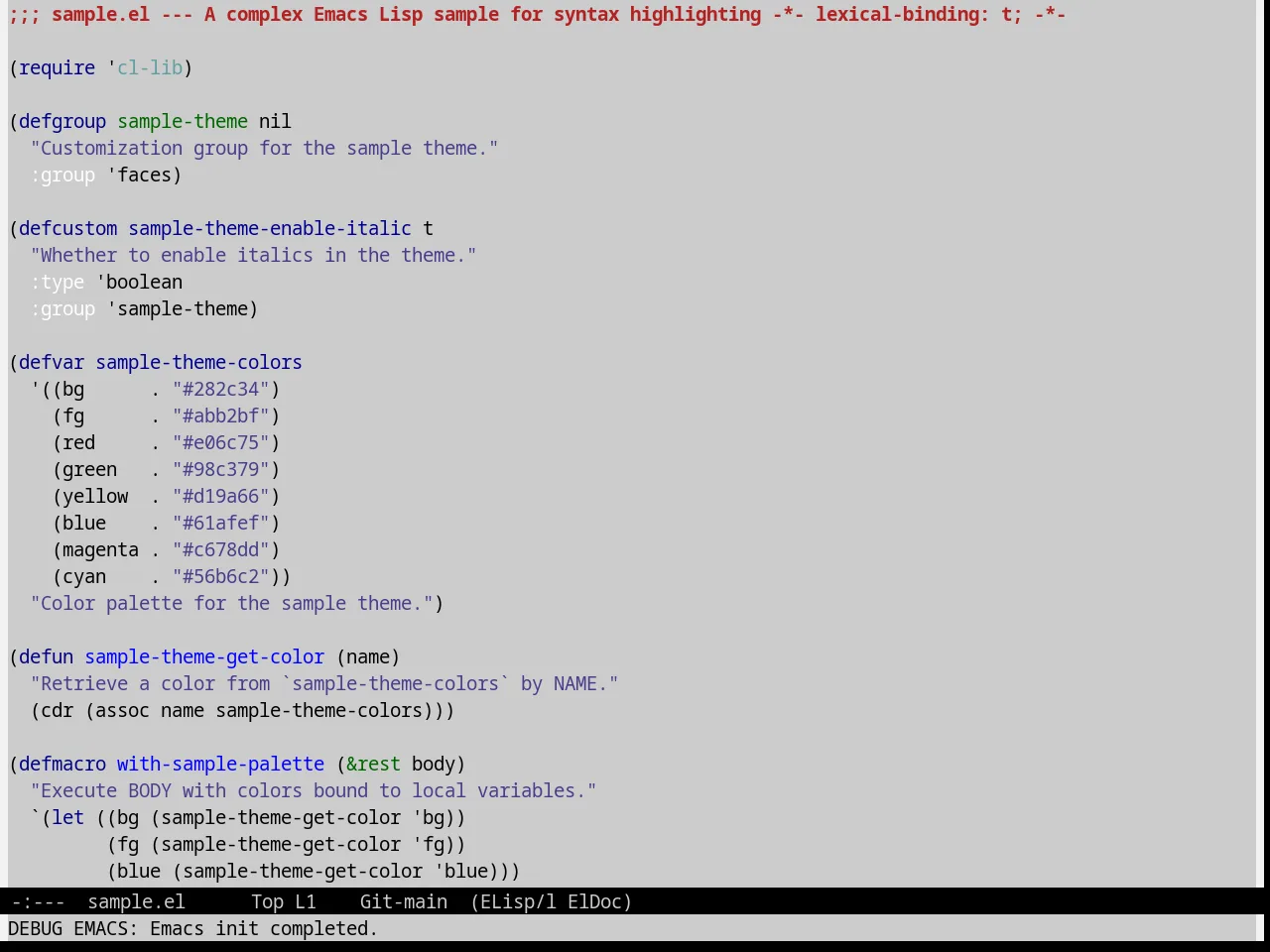1270x952 pixels.
Task: Click the "#56b6c2" color string
Action: point(220,576)
